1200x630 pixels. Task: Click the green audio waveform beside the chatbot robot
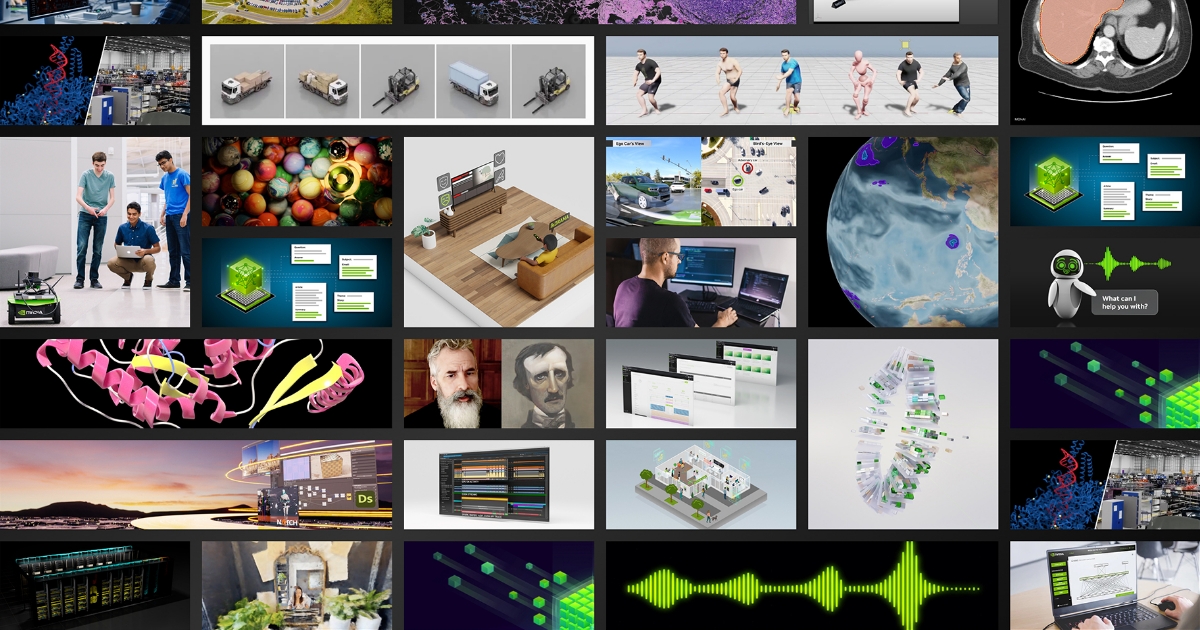[1135, 265]
